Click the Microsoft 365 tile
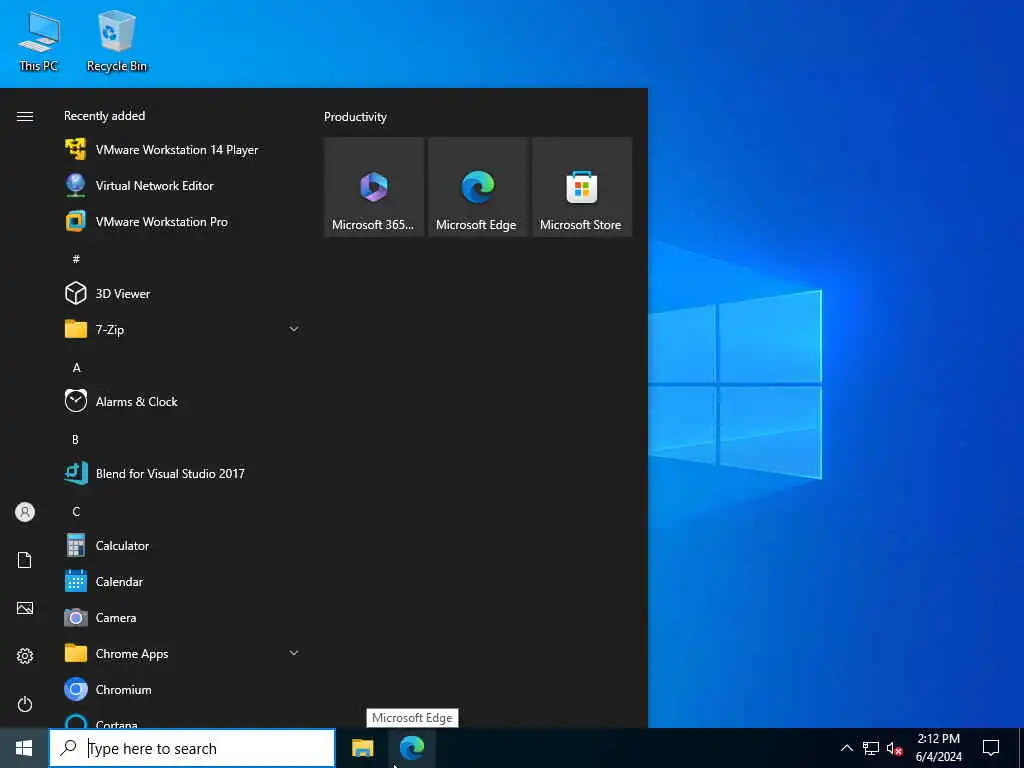Image resolution: width=1024 pixels, height=768 pixels. [x=374, y=187]
